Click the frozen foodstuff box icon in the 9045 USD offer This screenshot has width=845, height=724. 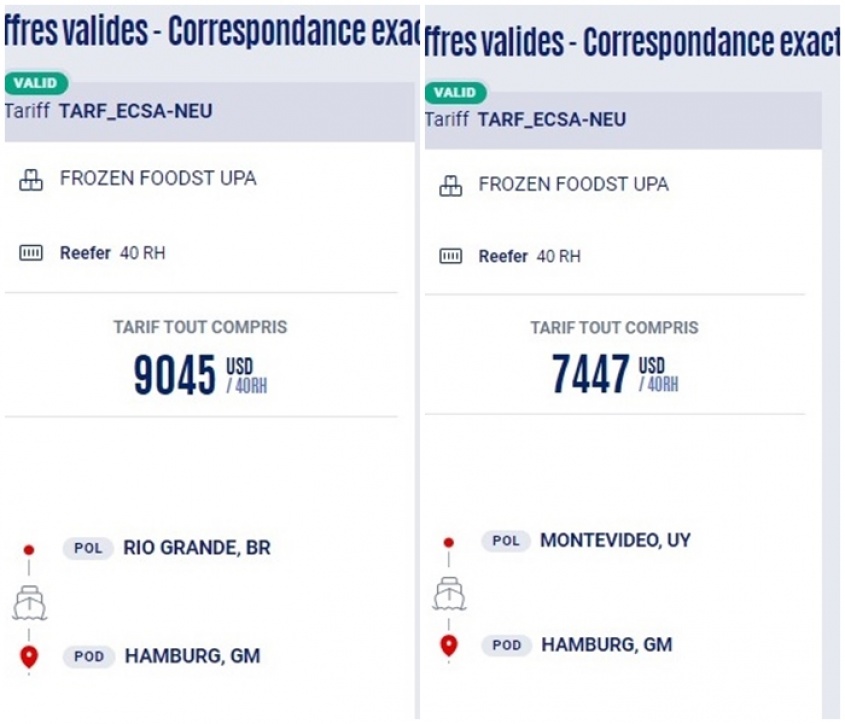click(x=32, y=180)
